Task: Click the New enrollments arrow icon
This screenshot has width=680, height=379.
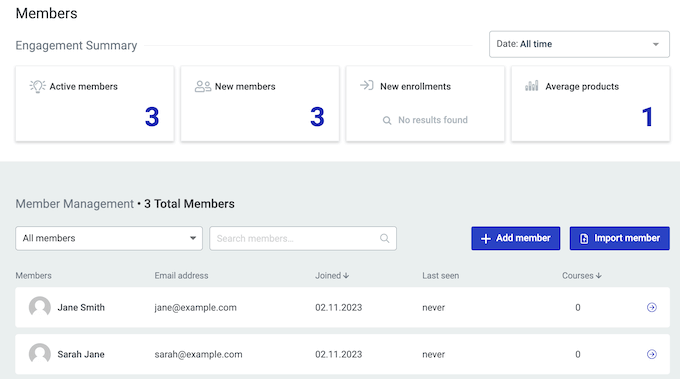Action: [x=367, y=85]
